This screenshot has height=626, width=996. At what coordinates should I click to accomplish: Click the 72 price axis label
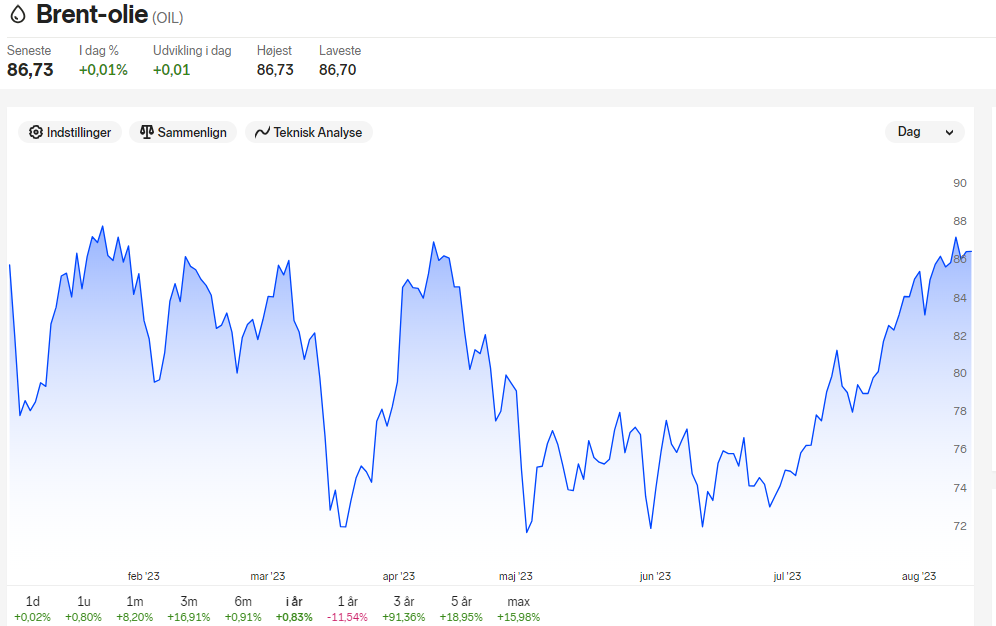[x=960, y=526]
